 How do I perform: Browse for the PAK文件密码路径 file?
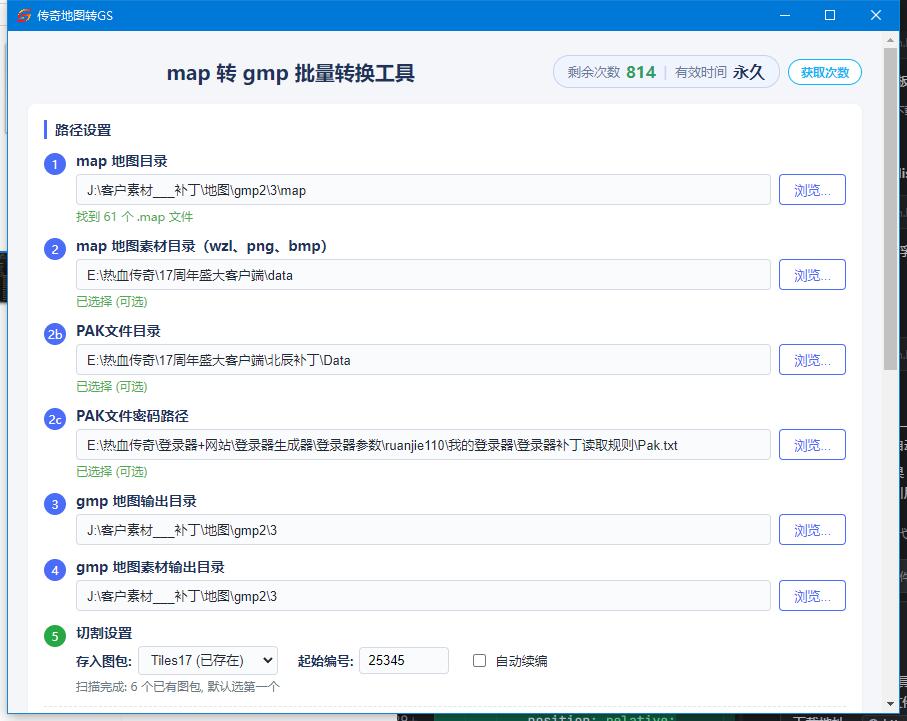coord(812,445)
